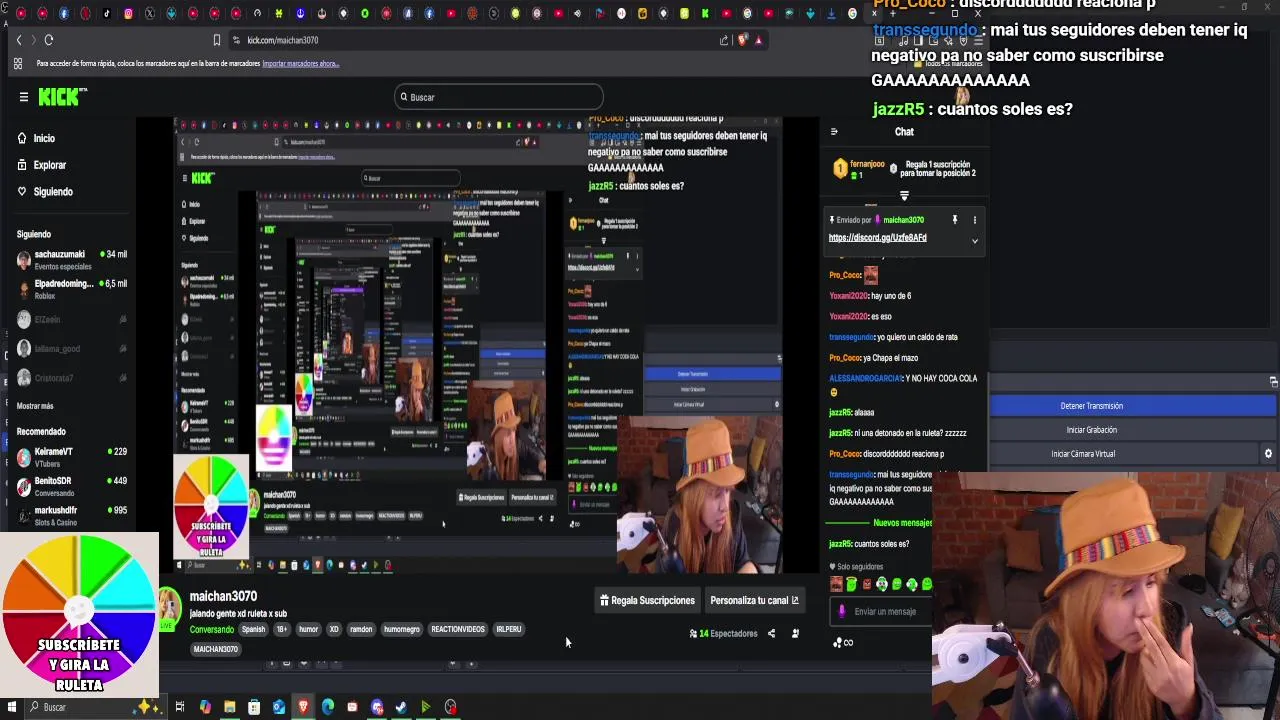
Task: Open recommended channel BenitoSDR
Action: click(x=72, y=486)
